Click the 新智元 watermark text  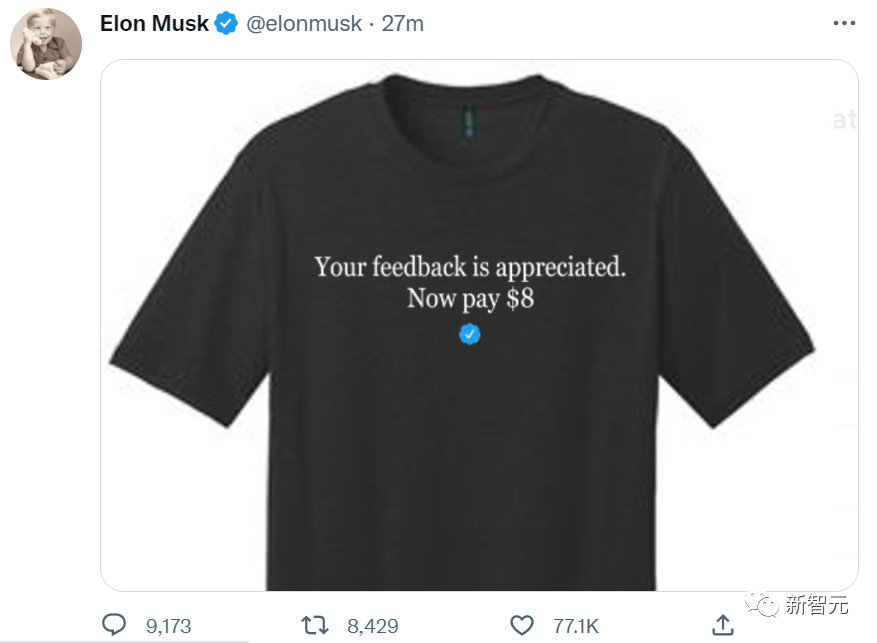click(x=816, y=604)
